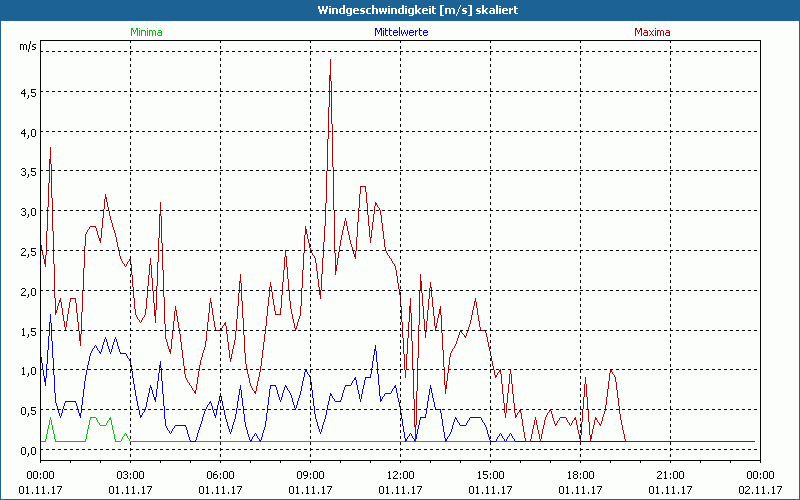Click the highest peak of the red curve
Image resolution: width=800 pixels, height=500 pixels.
point(330,60)
